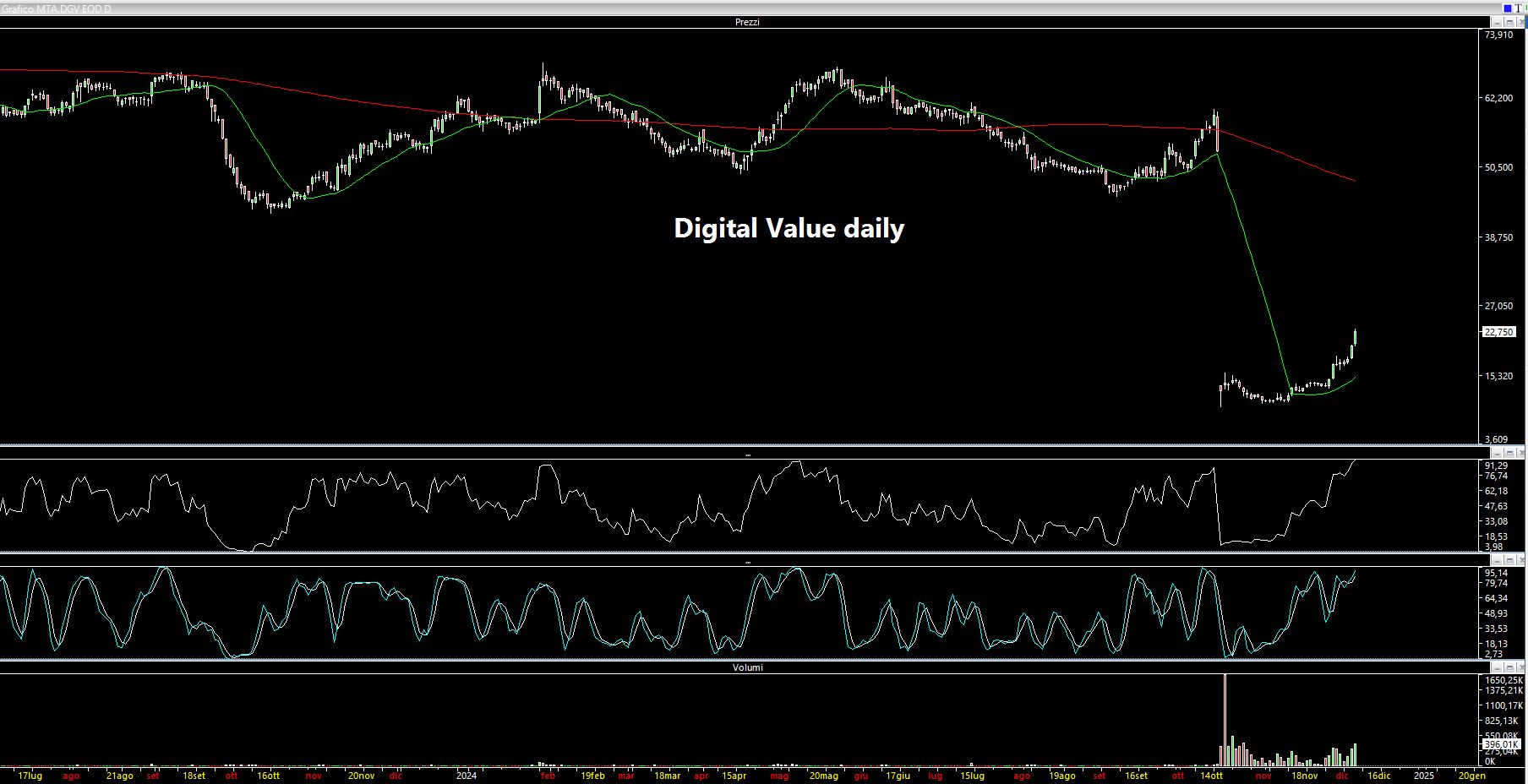Click the Volumi panel title
This screenshot has height=784, width=1528.
(747, 667)
